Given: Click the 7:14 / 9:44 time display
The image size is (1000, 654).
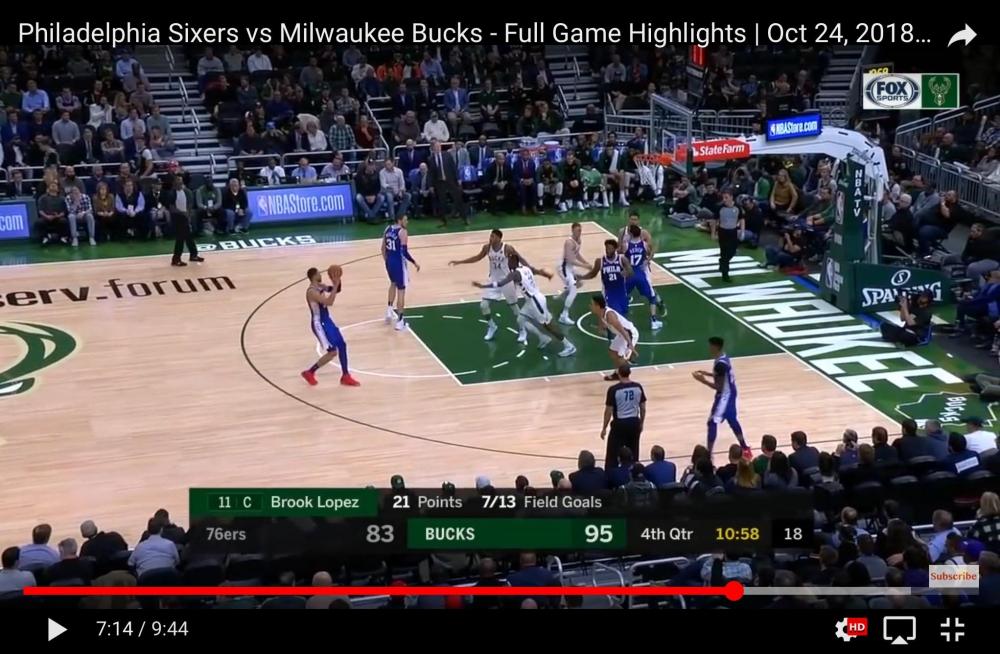Looking at the screenshot, I should [142, 629].
